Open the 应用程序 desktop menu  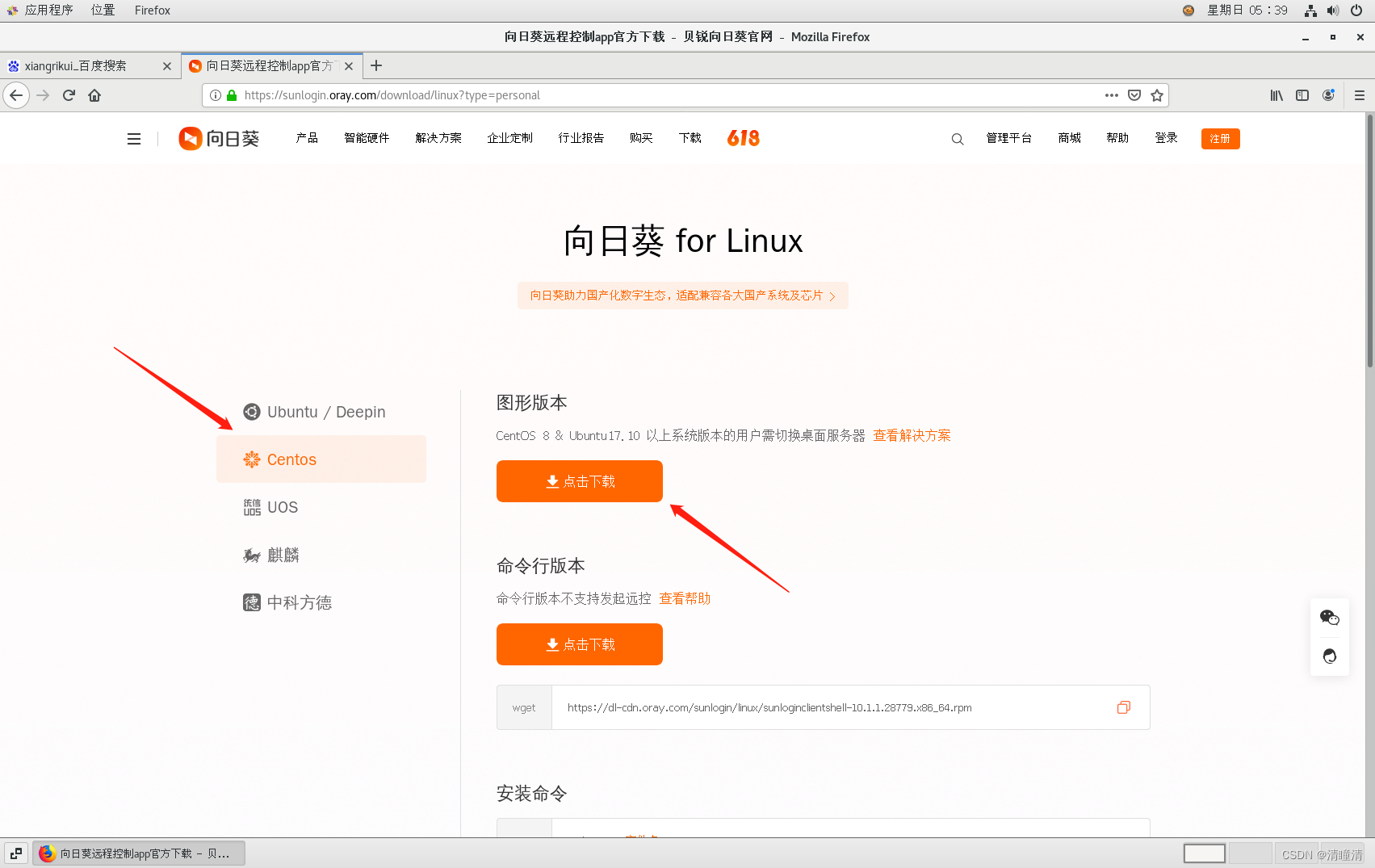(40, 10)
